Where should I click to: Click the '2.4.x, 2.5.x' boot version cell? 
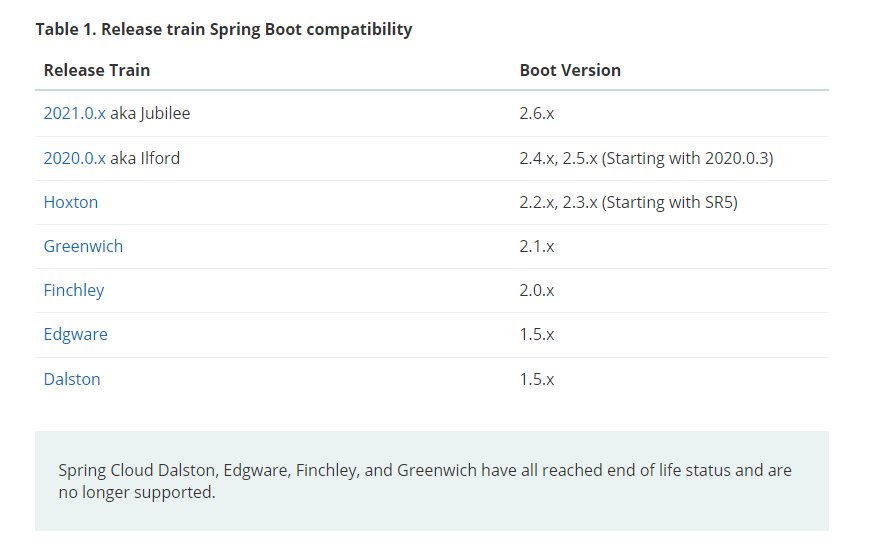[x=646, y=158]
